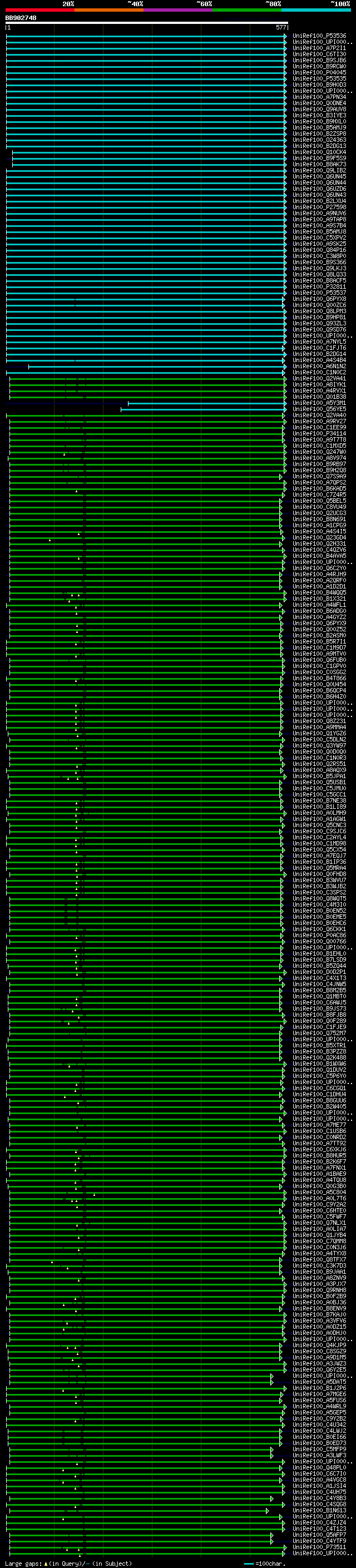356x1568 pixels.
Task: Click hit label UniRef100_A9TAP8
Action: (319, 220)
